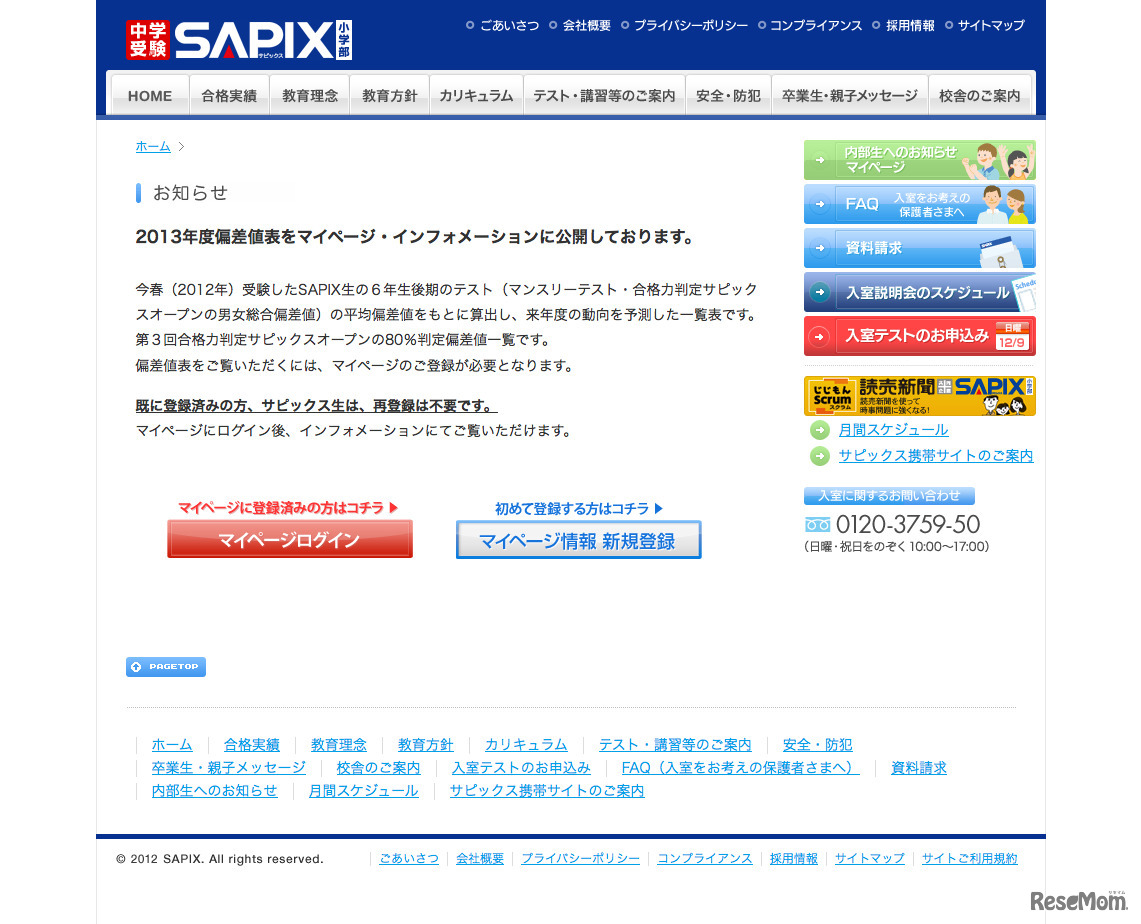
Task: Click the 入室に関するお問い合わせ label
Action: click(x=889, y=495)
